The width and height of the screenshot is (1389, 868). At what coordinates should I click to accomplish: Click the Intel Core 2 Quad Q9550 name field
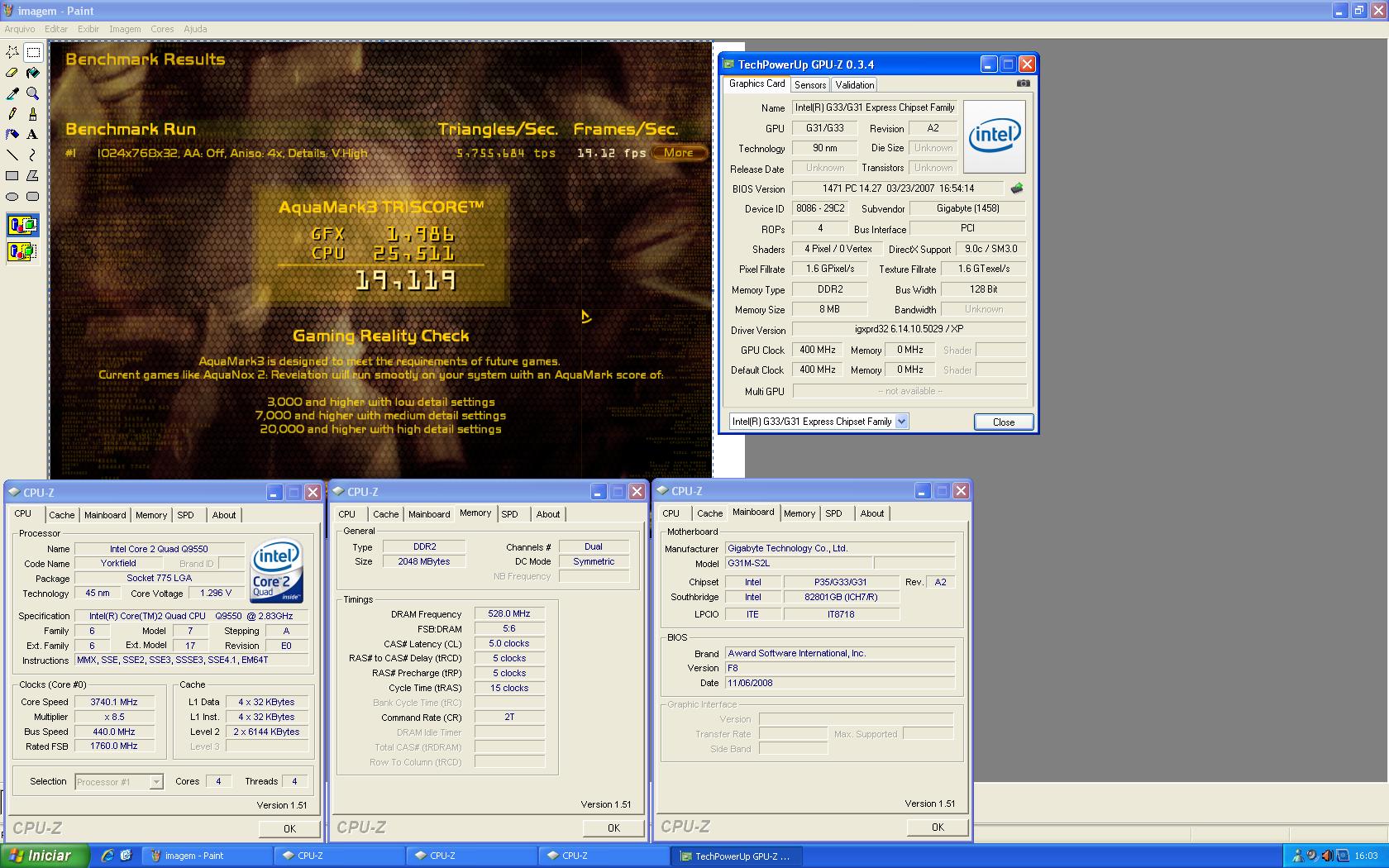coord(159,549)
